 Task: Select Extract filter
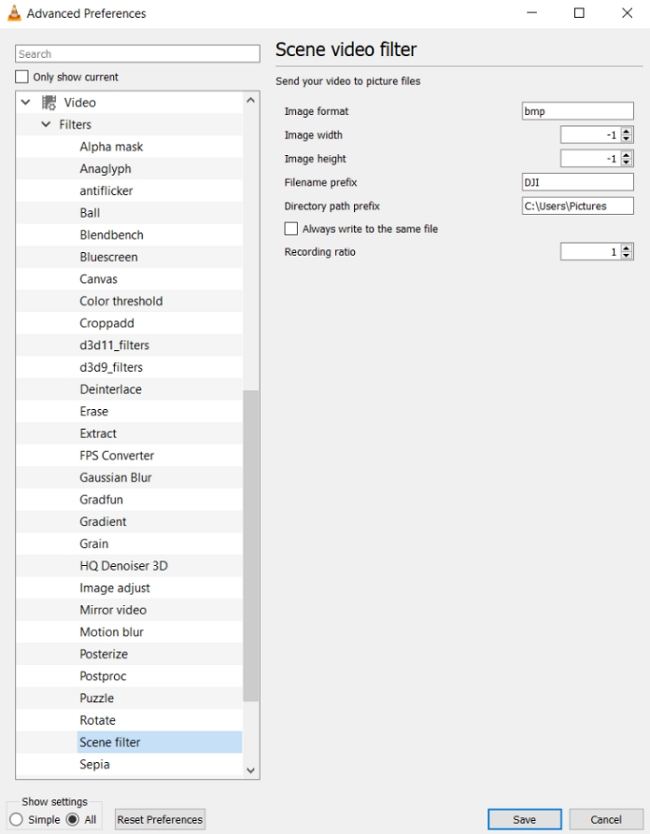[98, 433]
